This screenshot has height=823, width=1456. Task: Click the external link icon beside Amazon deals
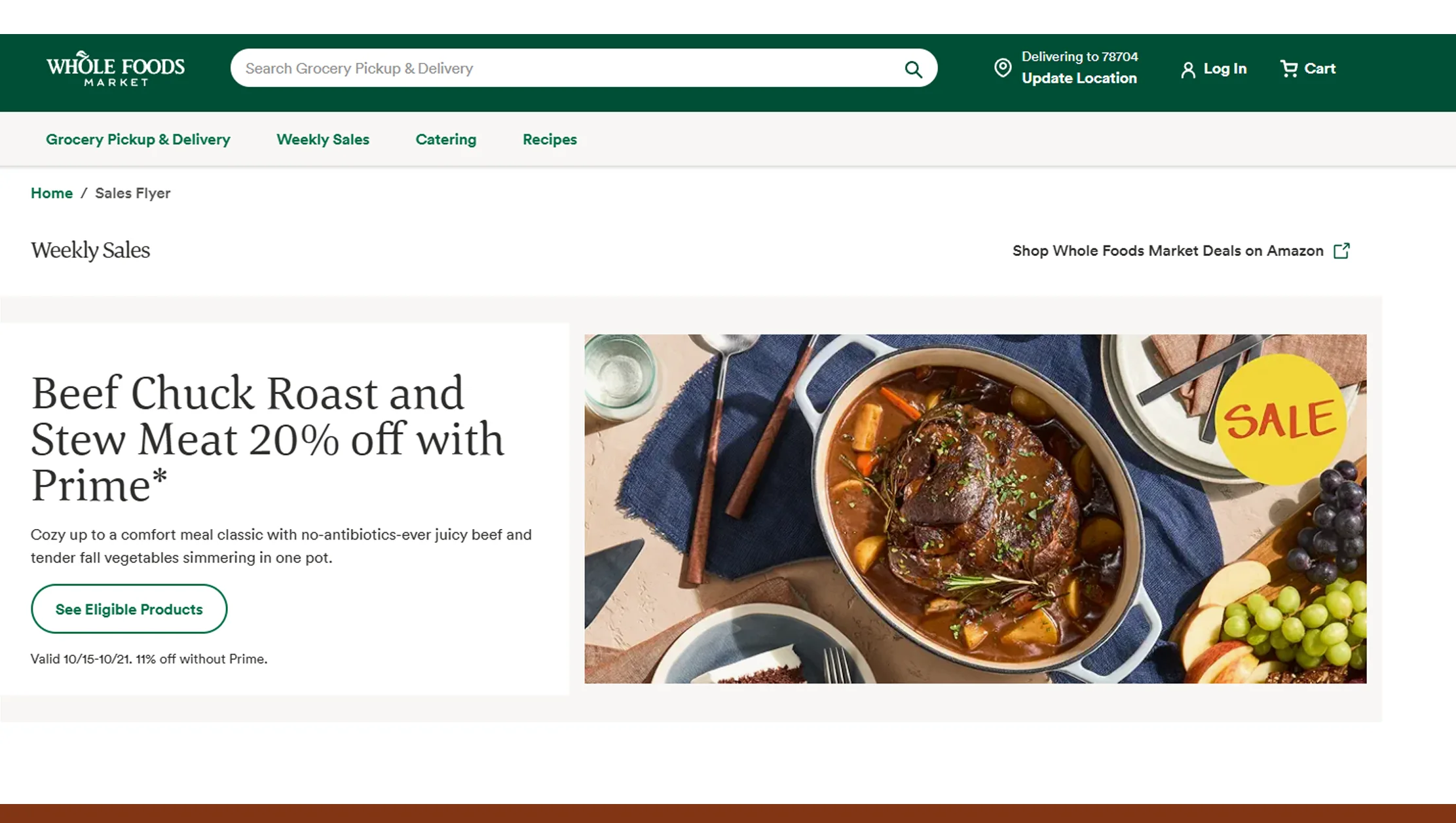(1341, 251)
